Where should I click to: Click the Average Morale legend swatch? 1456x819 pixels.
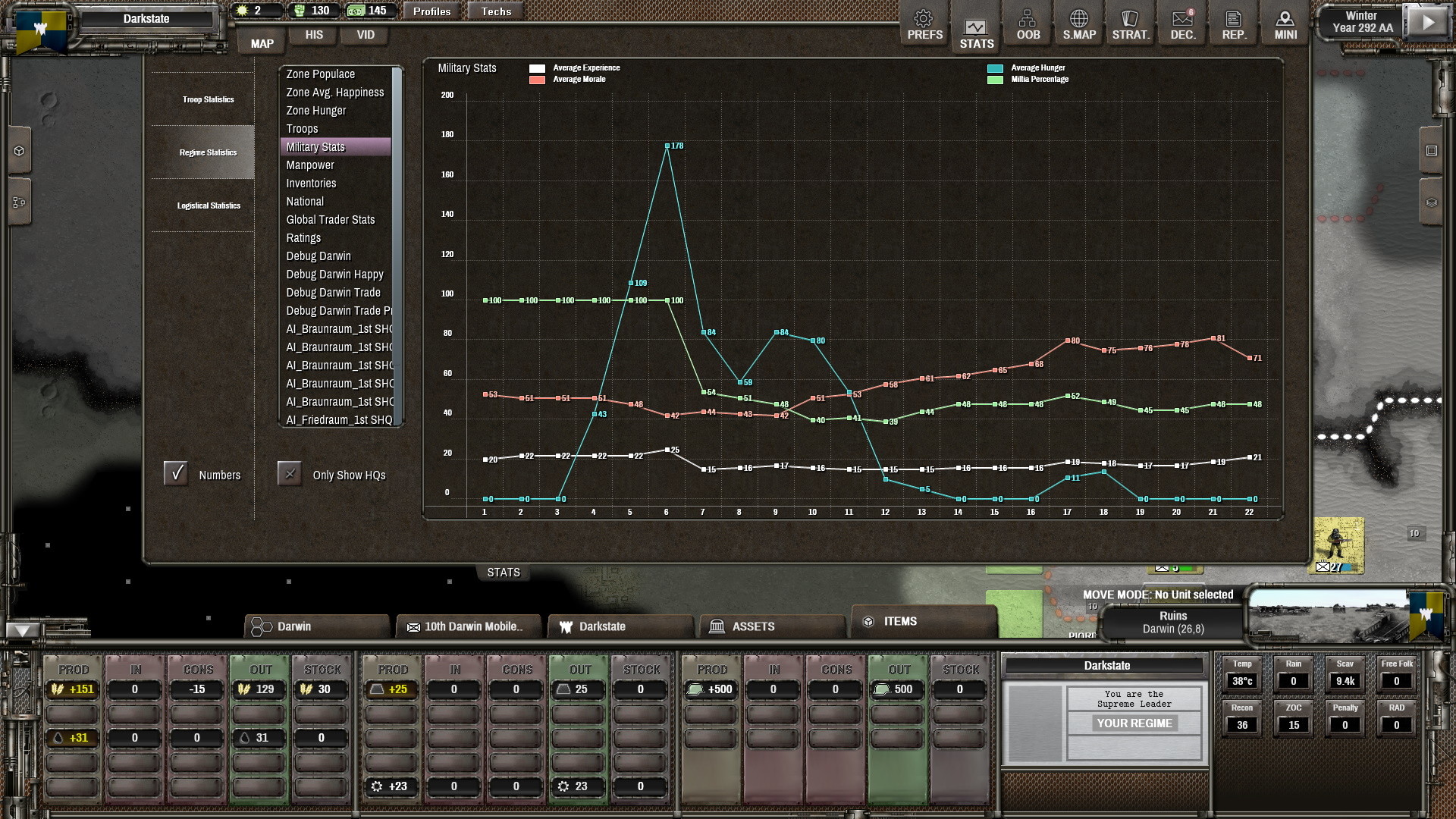tap(539, 79)
